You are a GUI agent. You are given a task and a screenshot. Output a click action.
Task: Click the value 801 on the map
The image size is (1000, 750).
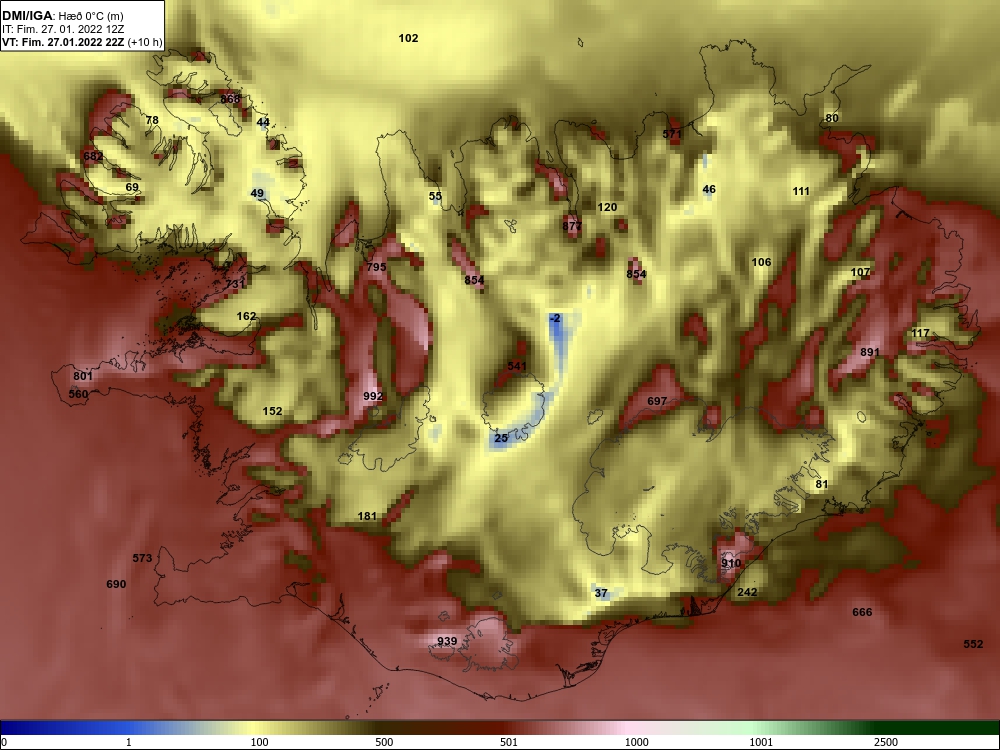(83, 376)
